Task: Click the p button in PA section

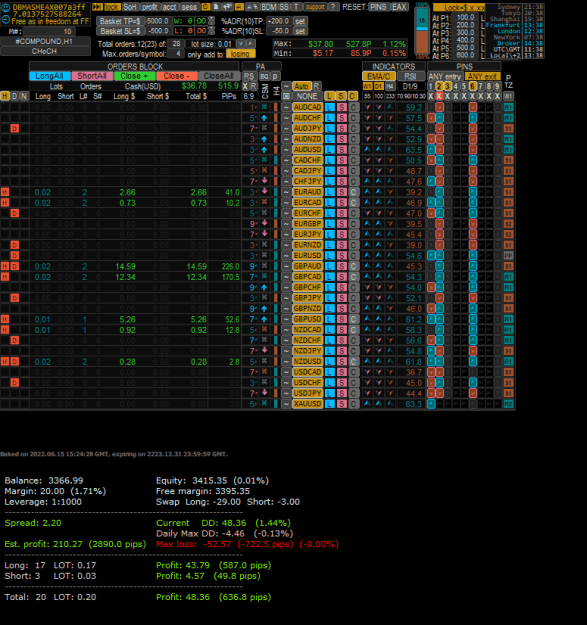Action: (x=275, y=76)
